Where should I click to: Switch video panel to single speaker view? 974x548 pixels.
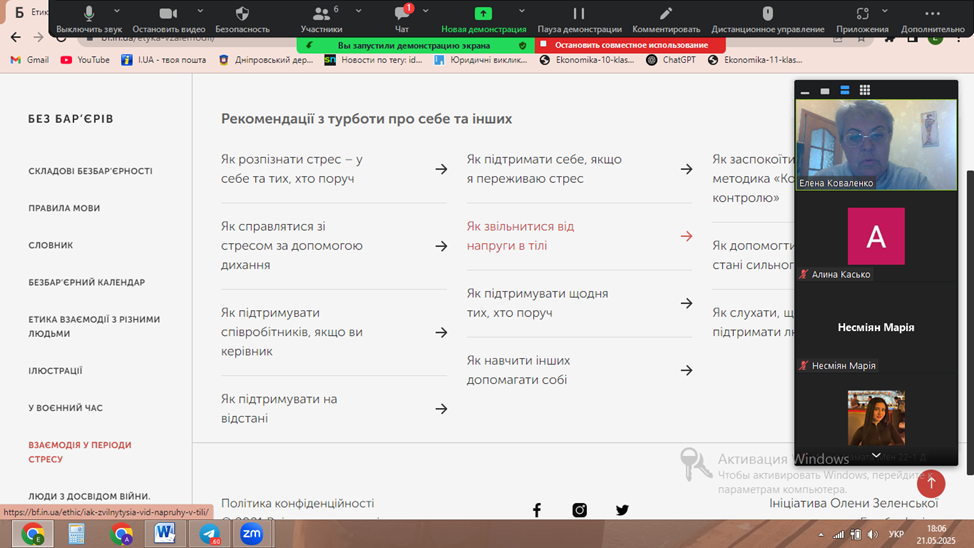[x=825, y=91]
